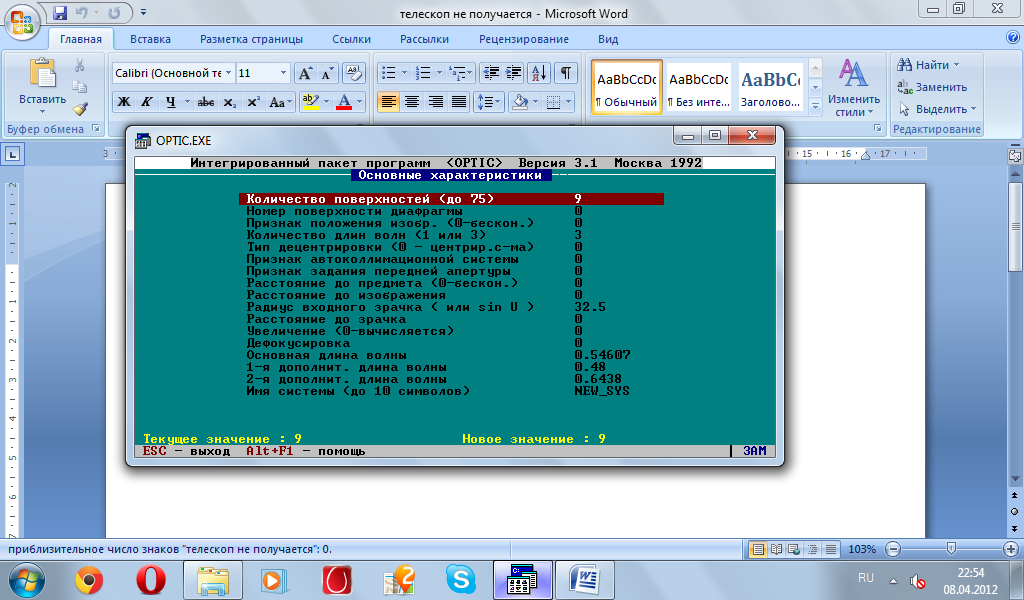The width and height of the screenshot is (1024, 600).
Task: Select Основная длина волны row in OPTIC
Action: 451,355
